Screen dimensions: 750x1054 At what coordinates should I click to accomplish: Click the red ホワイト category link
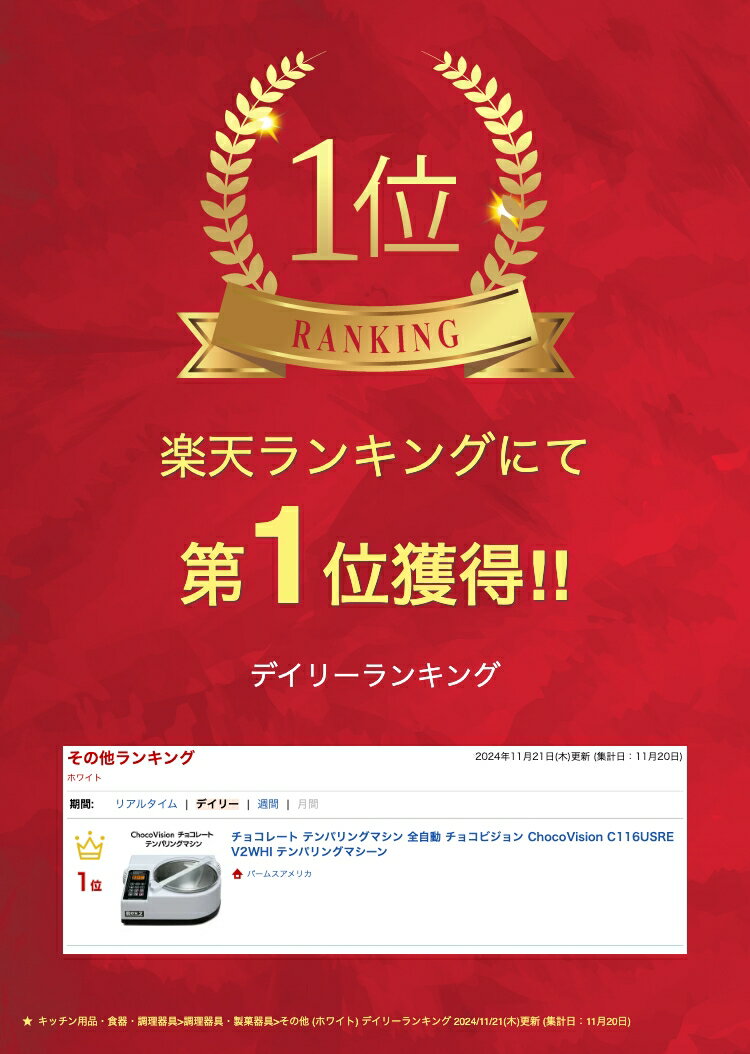coord(84,778)
